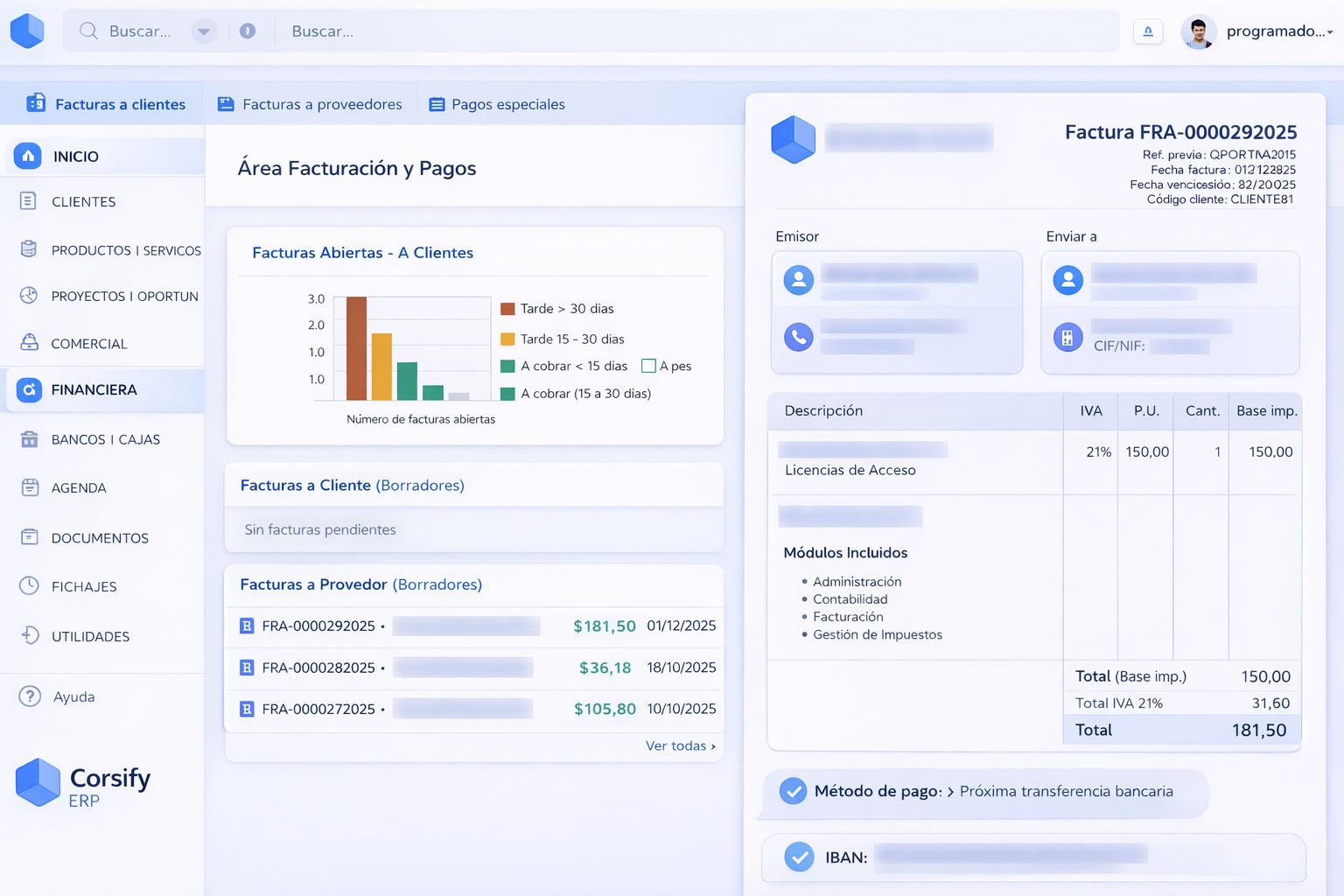Image resolution: width=1344 pixels, height=896 pixels.
Task: Click the Bancos | Cajas sidebar icon
Action: click(29, 439)
